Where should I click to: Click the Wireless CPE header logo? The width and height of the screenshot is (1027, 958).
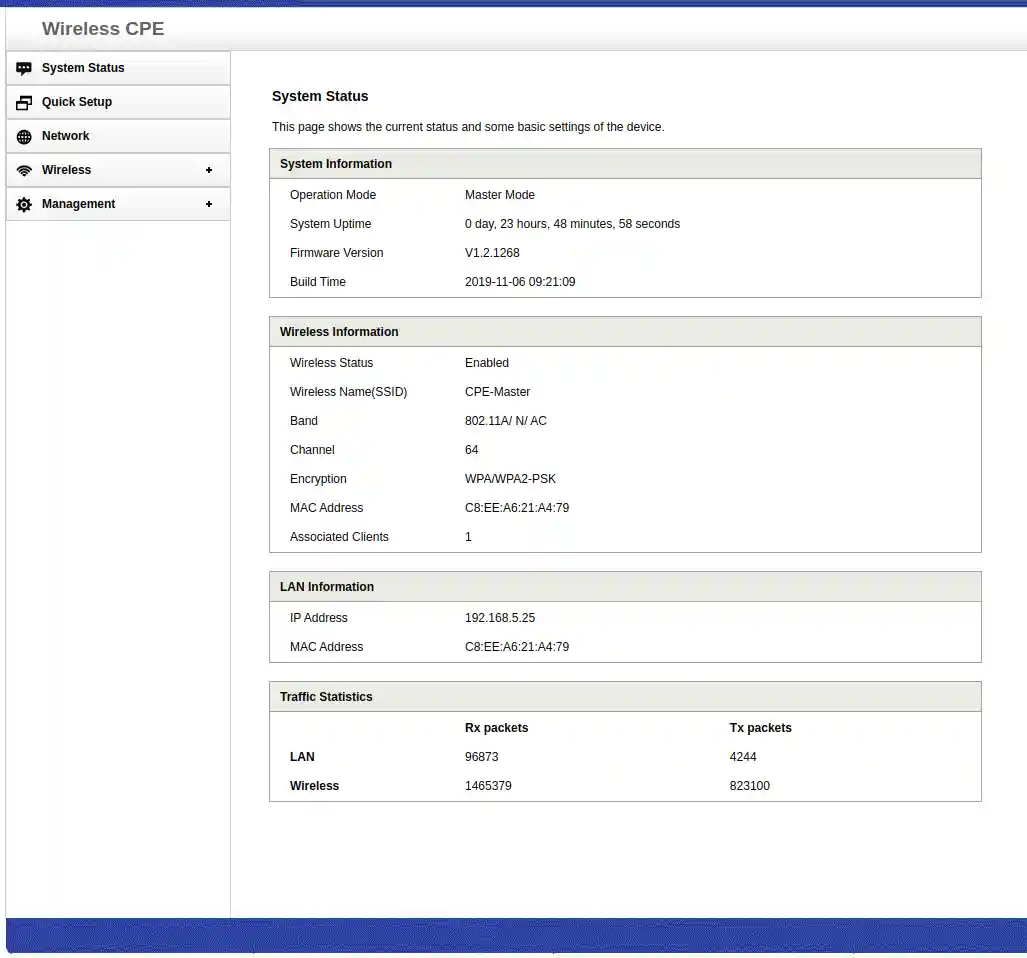[103, 29]
